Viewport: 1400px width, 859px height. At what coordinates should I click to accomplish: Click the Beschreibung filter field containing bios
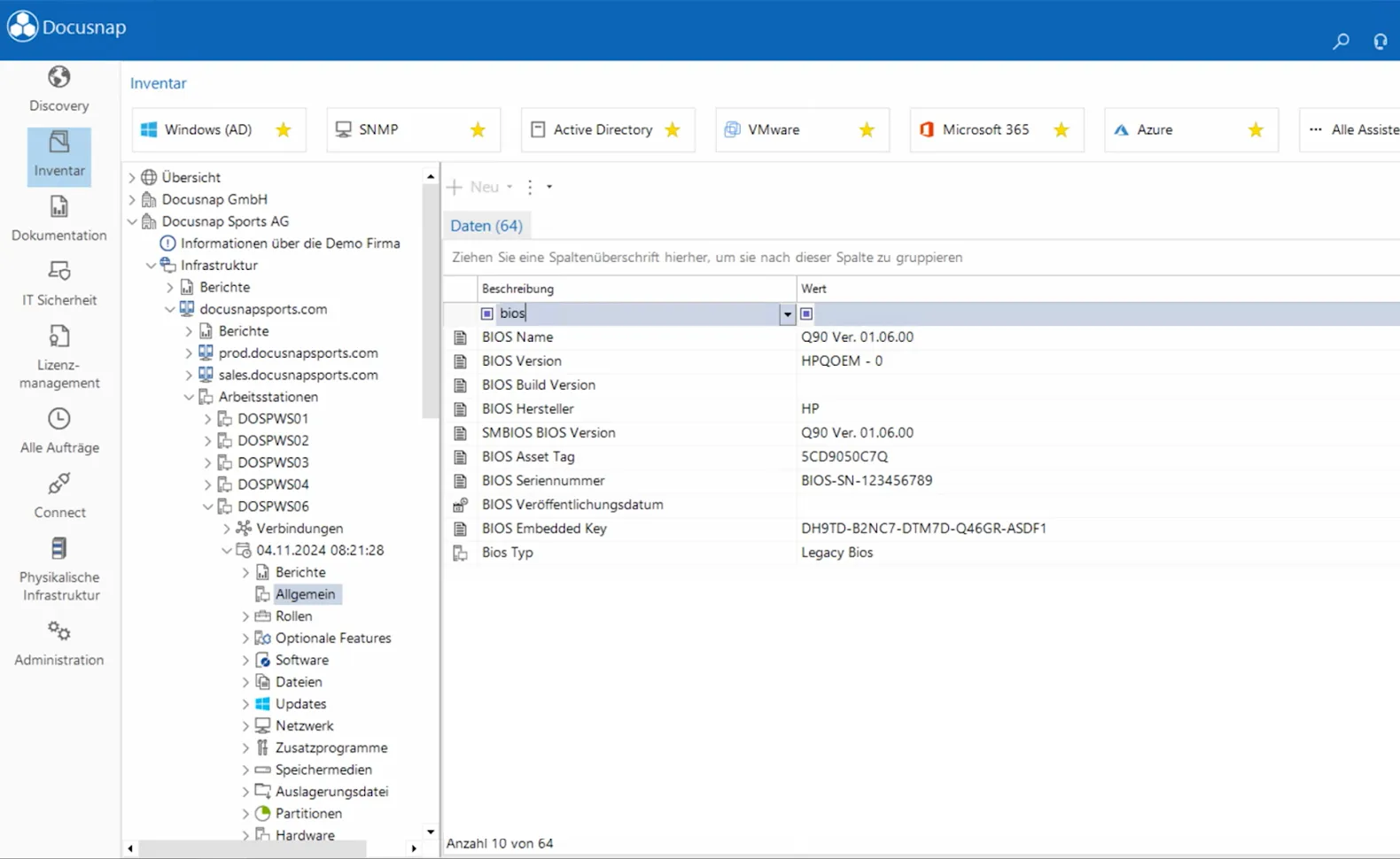pos(637,313)
